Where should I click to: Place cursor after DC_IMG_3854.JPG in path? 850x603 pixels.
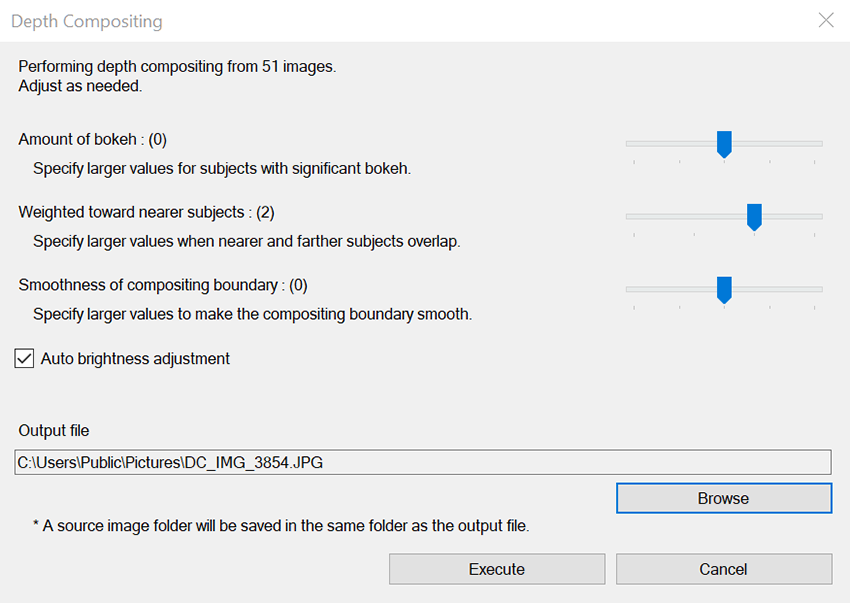pos(323,462)
